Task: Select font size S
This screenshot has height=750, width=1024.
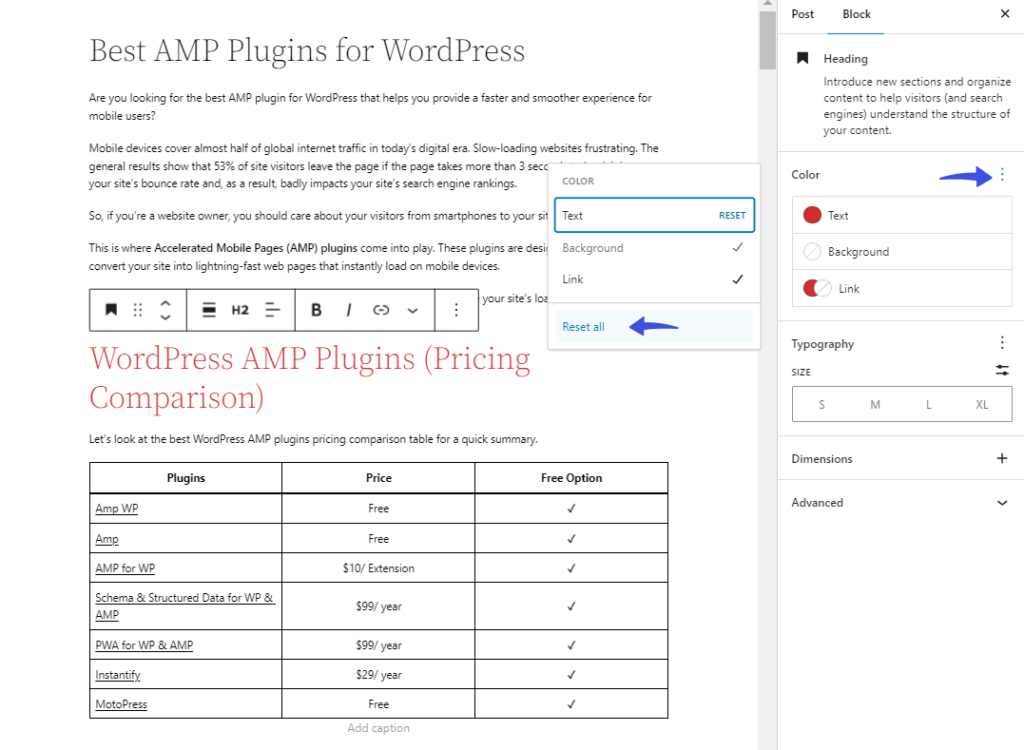Action: click(x=822, y=404)
